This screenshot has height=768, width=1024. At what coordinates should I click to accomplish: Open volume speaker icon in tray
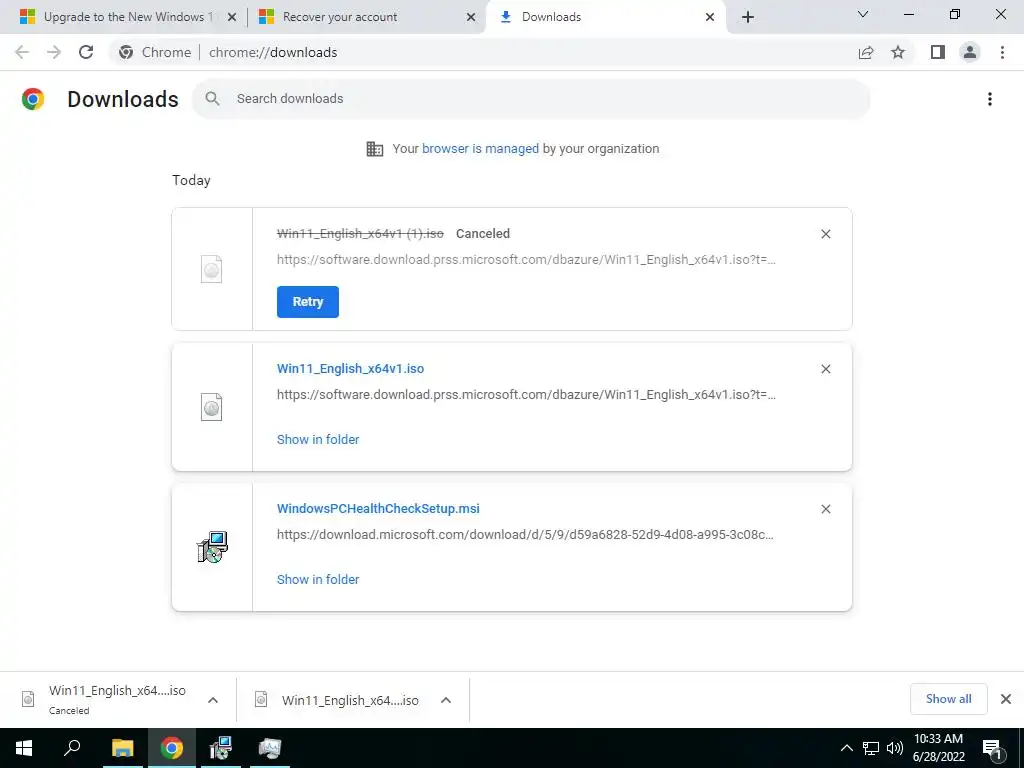click(x=894, y=748)
